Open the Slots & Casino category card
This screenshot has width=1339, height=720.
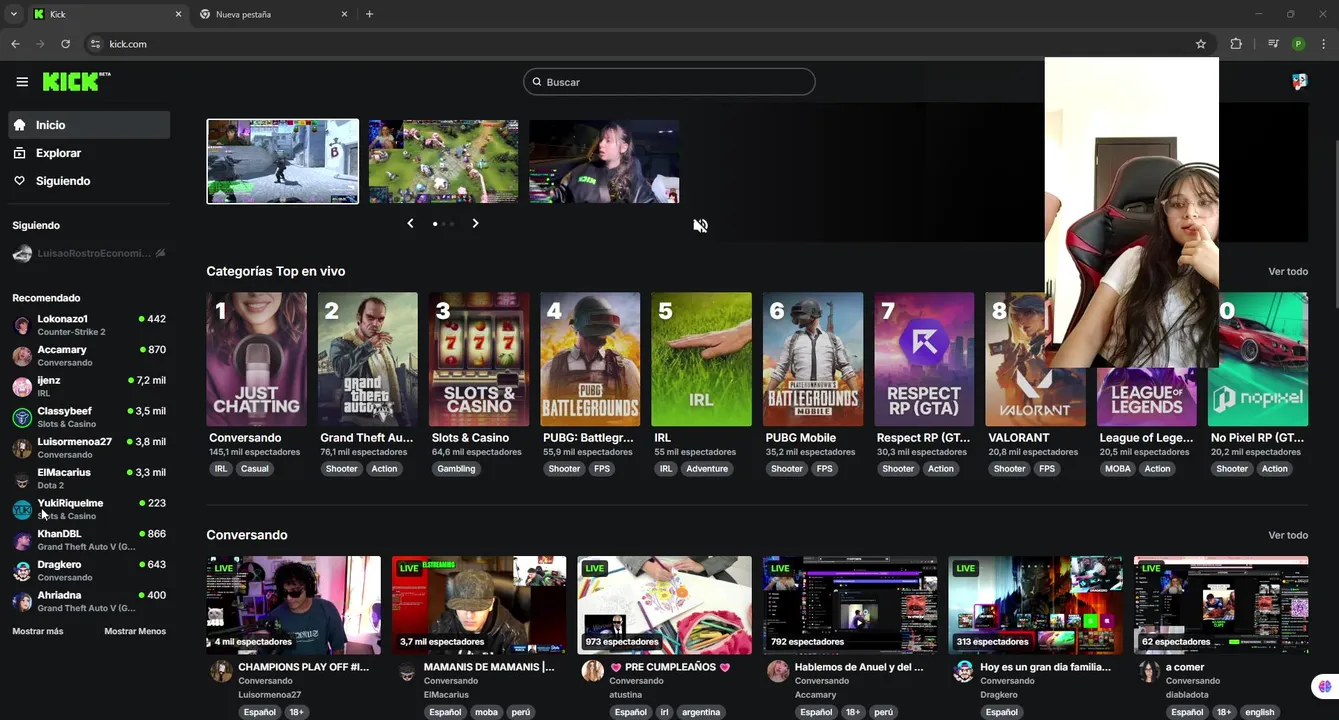point(479,359)
